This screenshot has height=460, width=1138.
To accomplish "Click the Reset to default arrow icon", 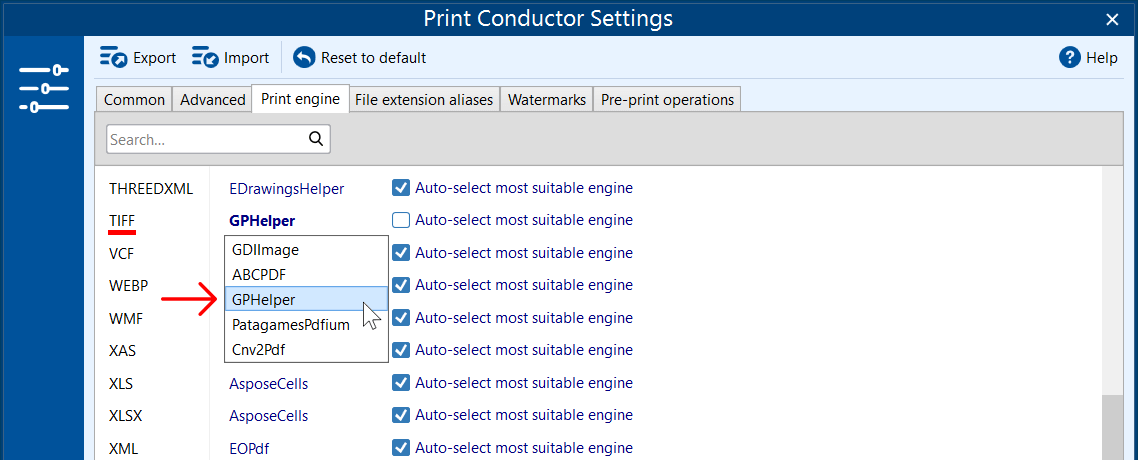I will tap(304, 58).
